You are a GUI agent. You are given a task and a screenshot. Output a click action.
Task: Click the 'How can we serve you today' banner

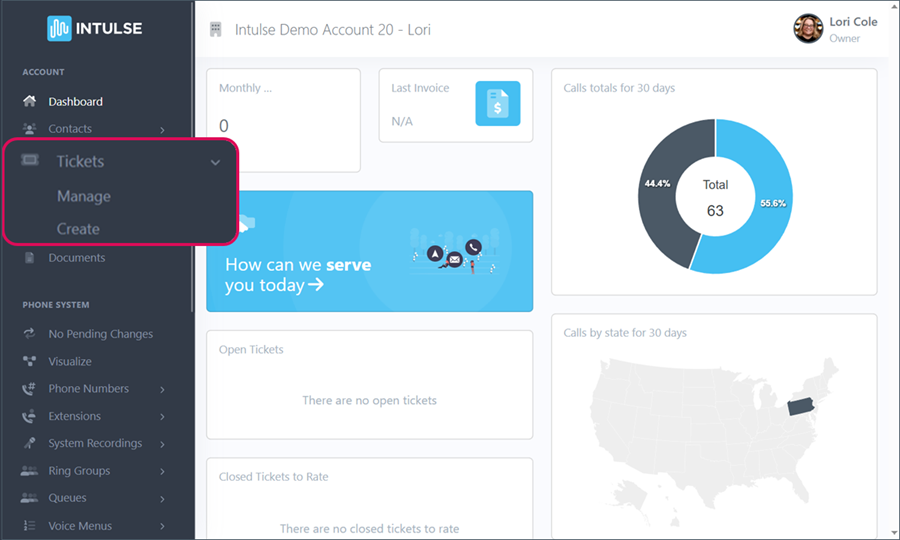pos(369,251)
